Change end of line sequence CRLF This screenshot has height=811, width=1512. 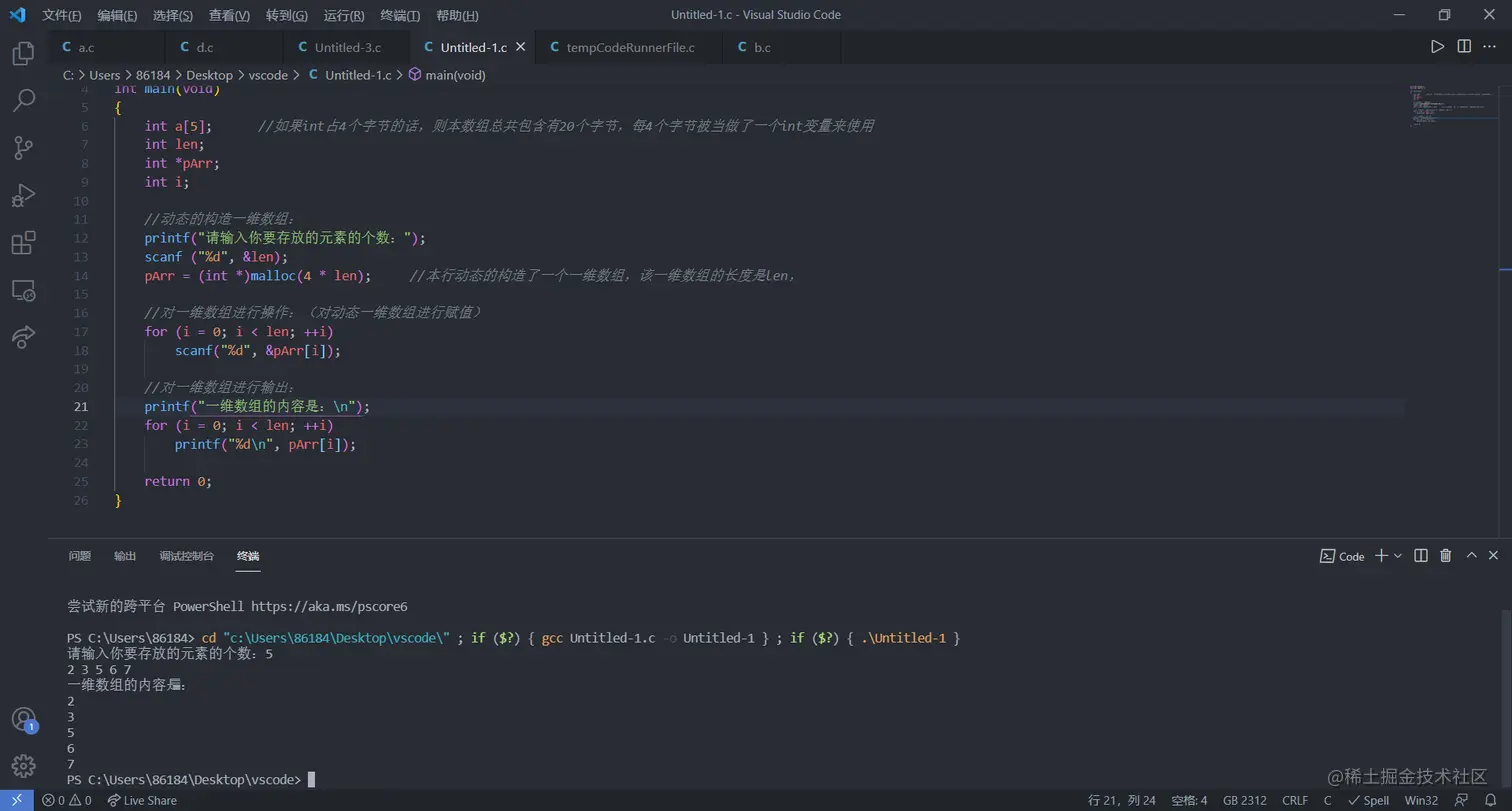tap(1295, 800)
